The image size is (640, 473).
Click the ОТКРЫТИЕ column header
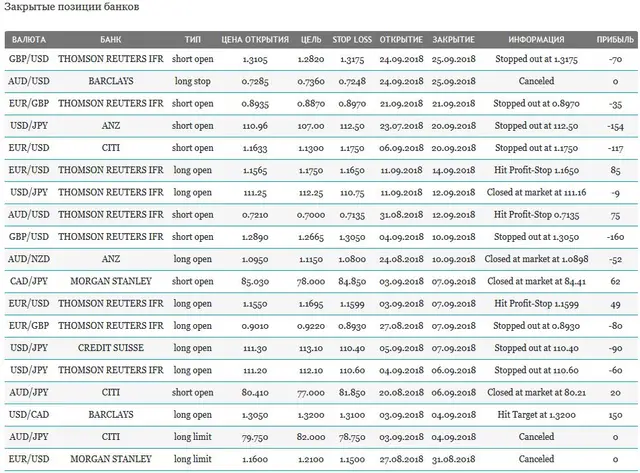click(401, 40)
